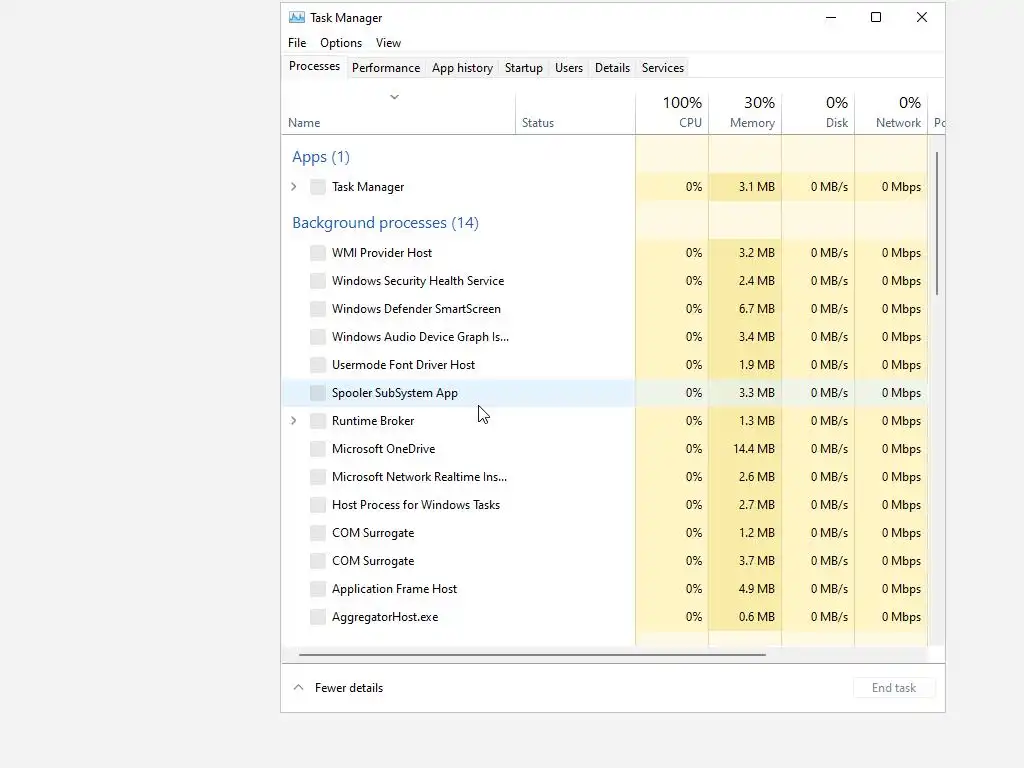Click the Microsoft Network Realtime Inspection icon
The image size is (1024, 768).
318,477
